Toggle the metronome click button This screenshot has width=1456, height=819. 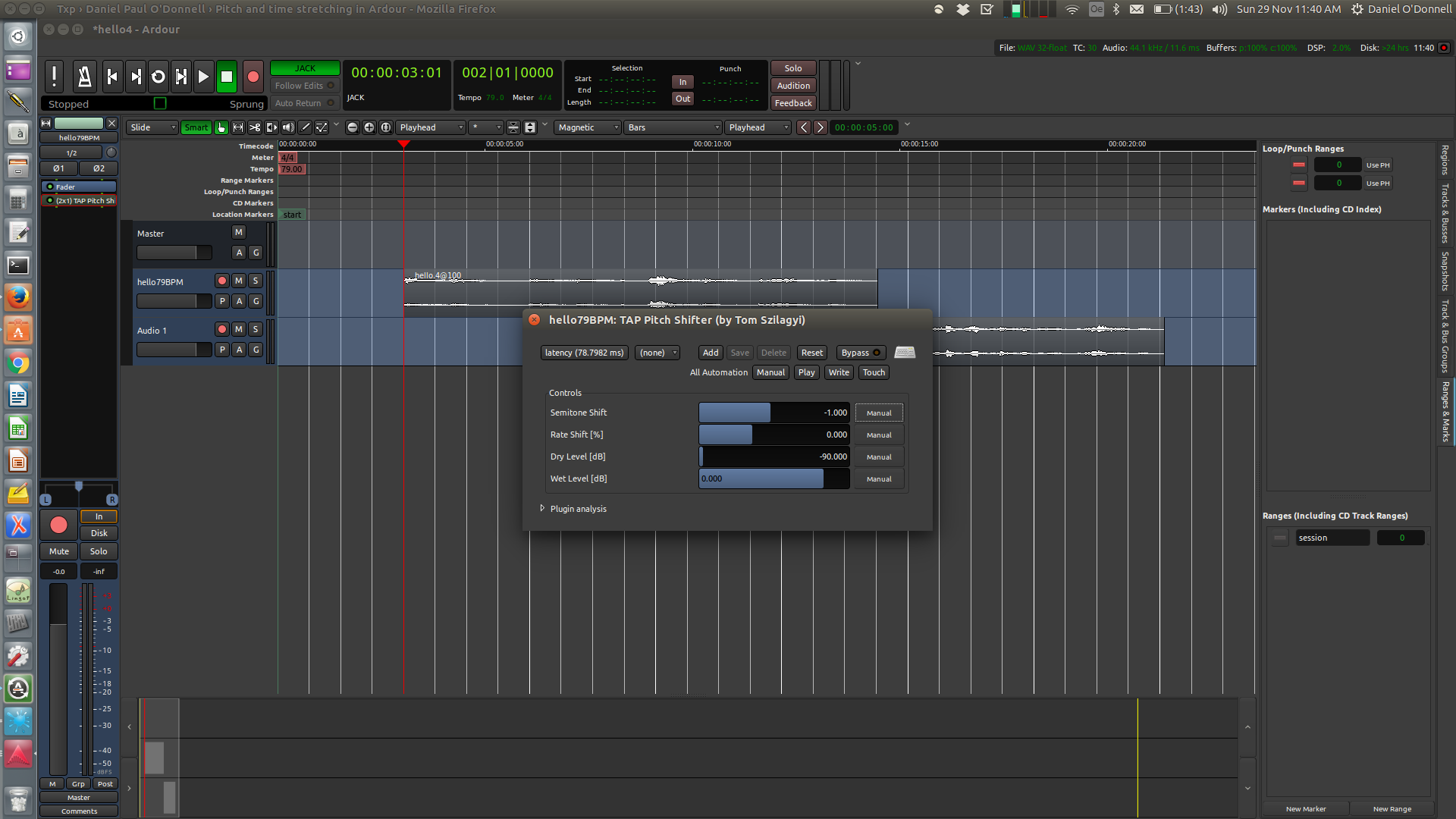[x=84, y=76]
